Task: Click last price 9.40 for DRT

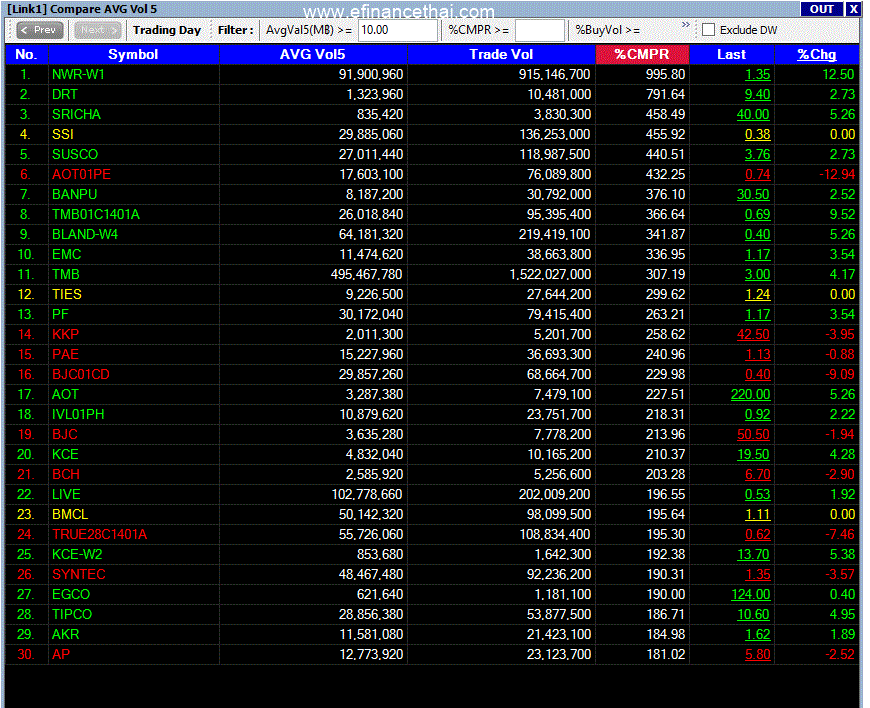Action: tap(757, 94)
